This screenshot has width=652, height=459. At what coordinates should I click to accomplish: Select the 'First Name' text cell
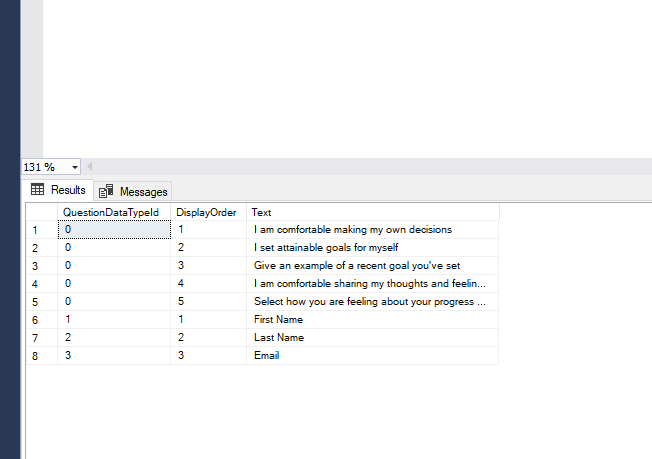coord(373,320)
